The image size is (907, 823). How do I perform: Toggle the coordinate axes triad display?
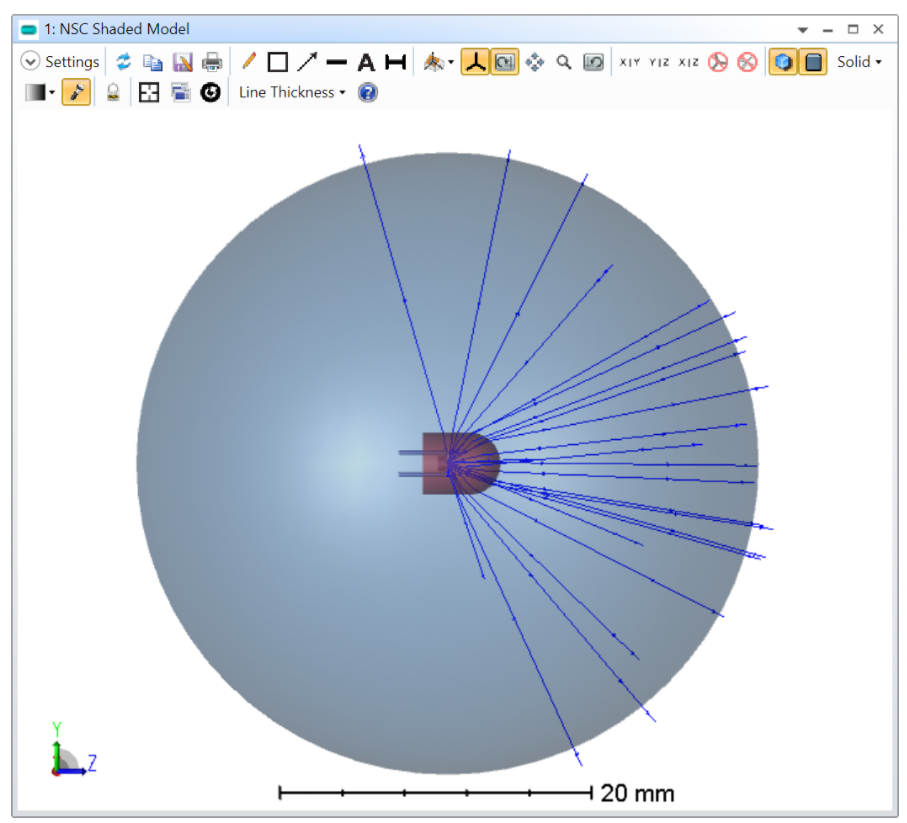[x=475, y=61]
